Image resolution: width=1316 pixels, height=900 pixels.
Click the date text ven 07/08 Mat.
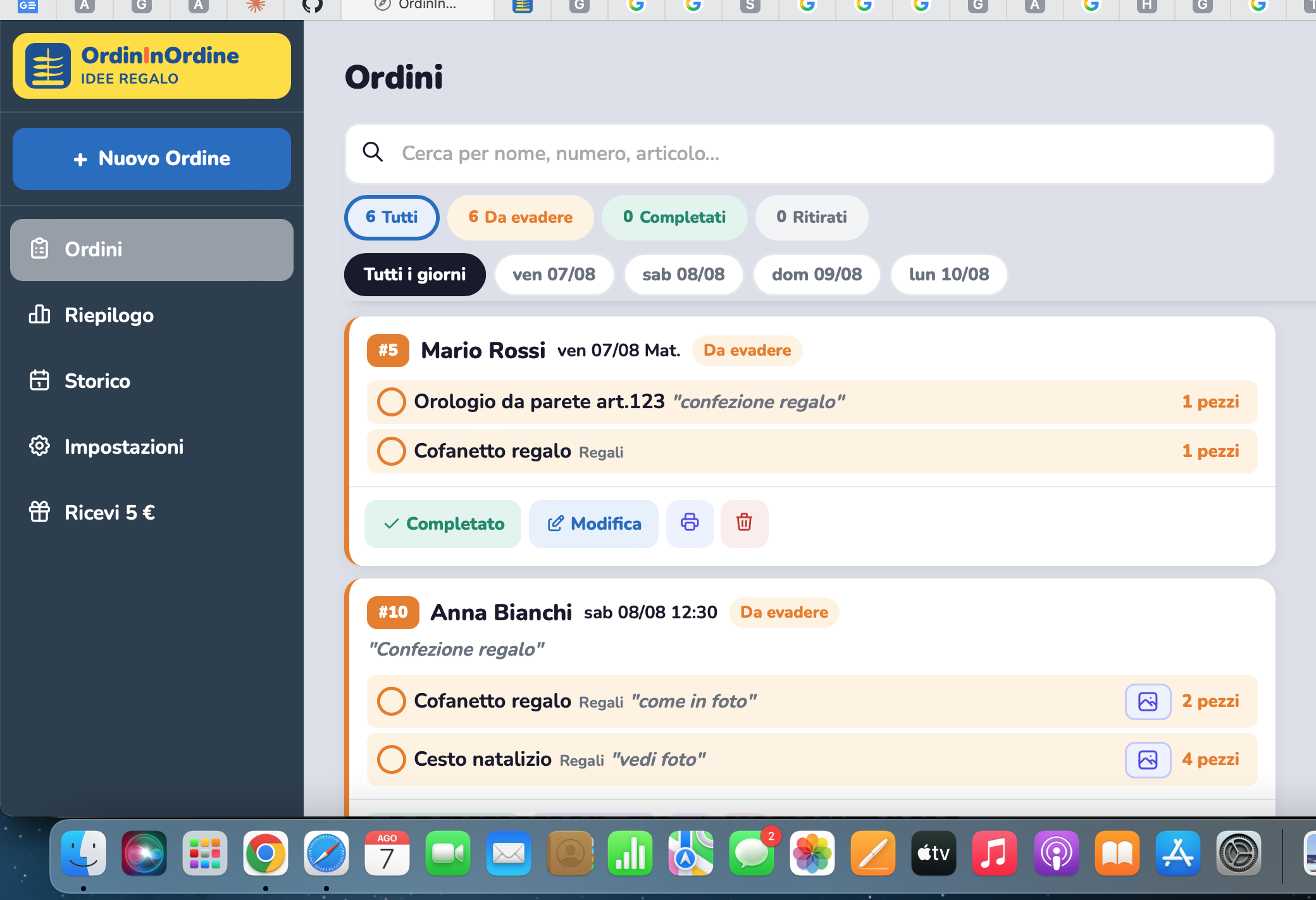pyautogui.click(x=619, y=351)
